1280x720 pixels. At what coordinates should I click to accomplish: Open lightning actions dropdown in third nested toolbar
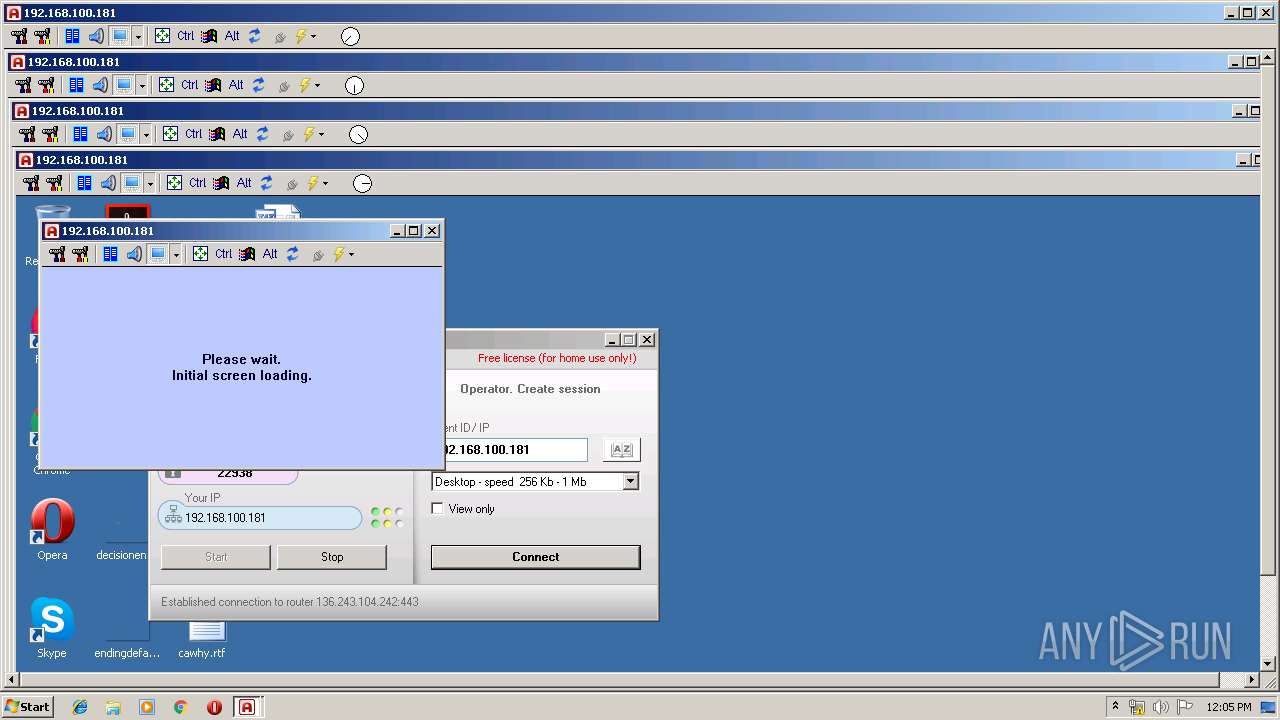pyautogui.click(x=314, y=134)
